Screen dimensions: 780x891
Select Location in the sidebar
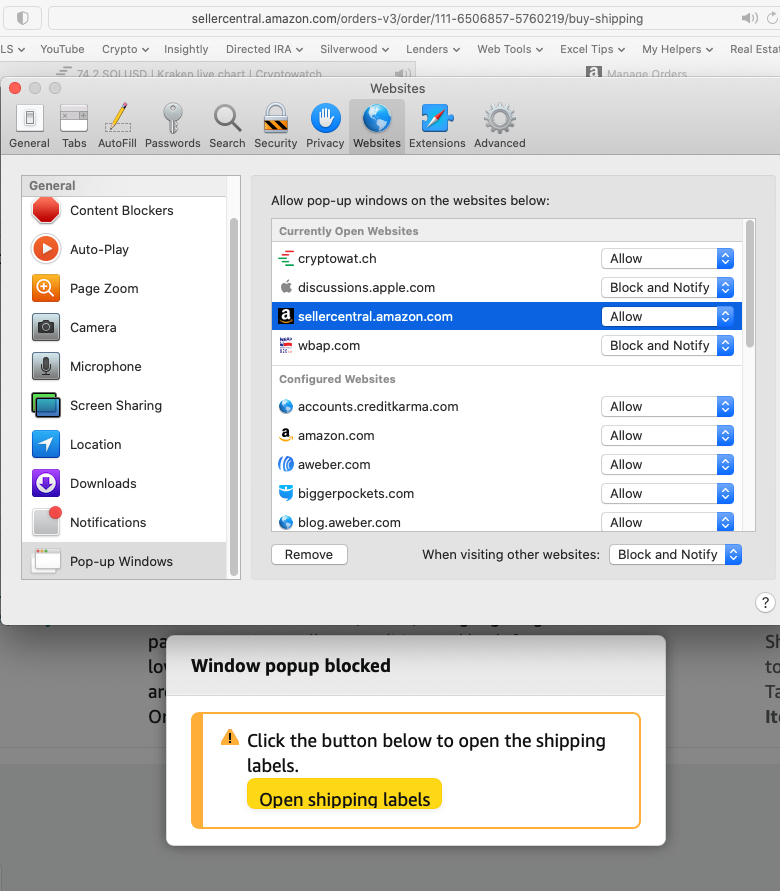pos(124,444)
